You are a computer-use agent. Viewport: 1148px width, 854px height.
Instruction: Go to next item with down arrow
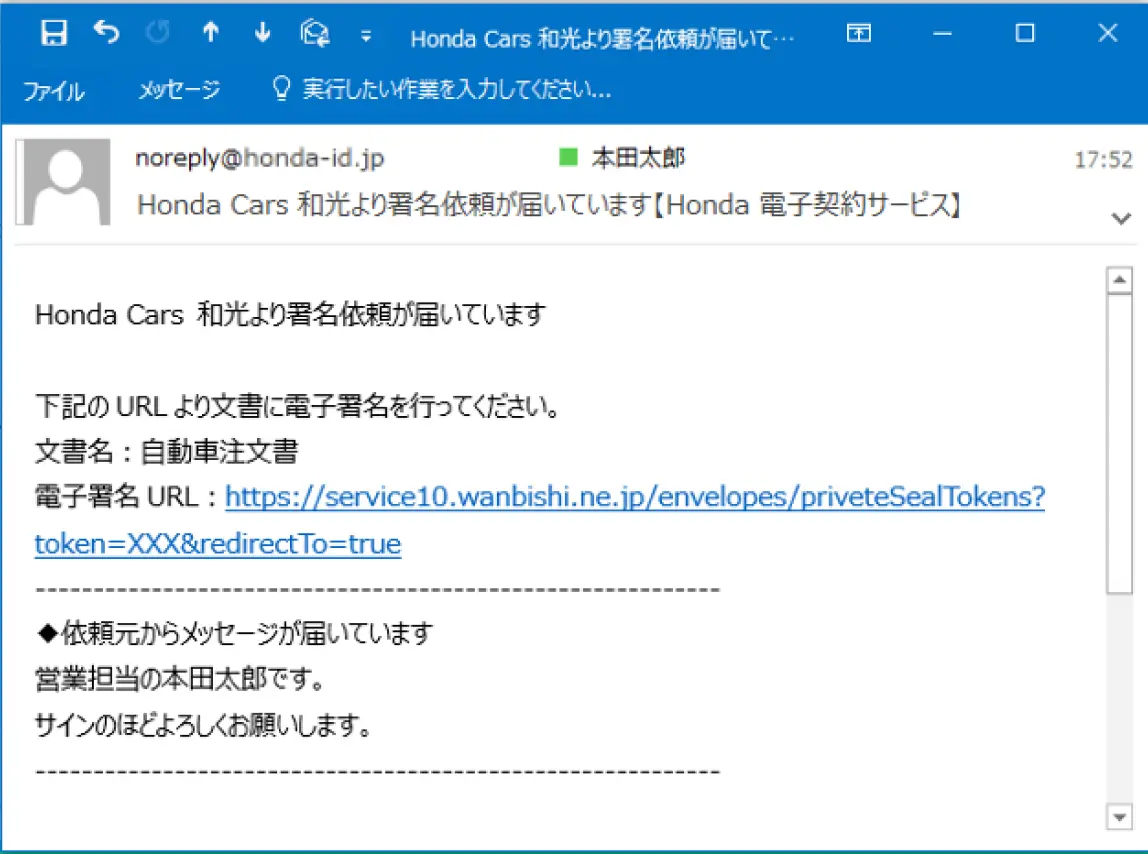tap(263, 32)
